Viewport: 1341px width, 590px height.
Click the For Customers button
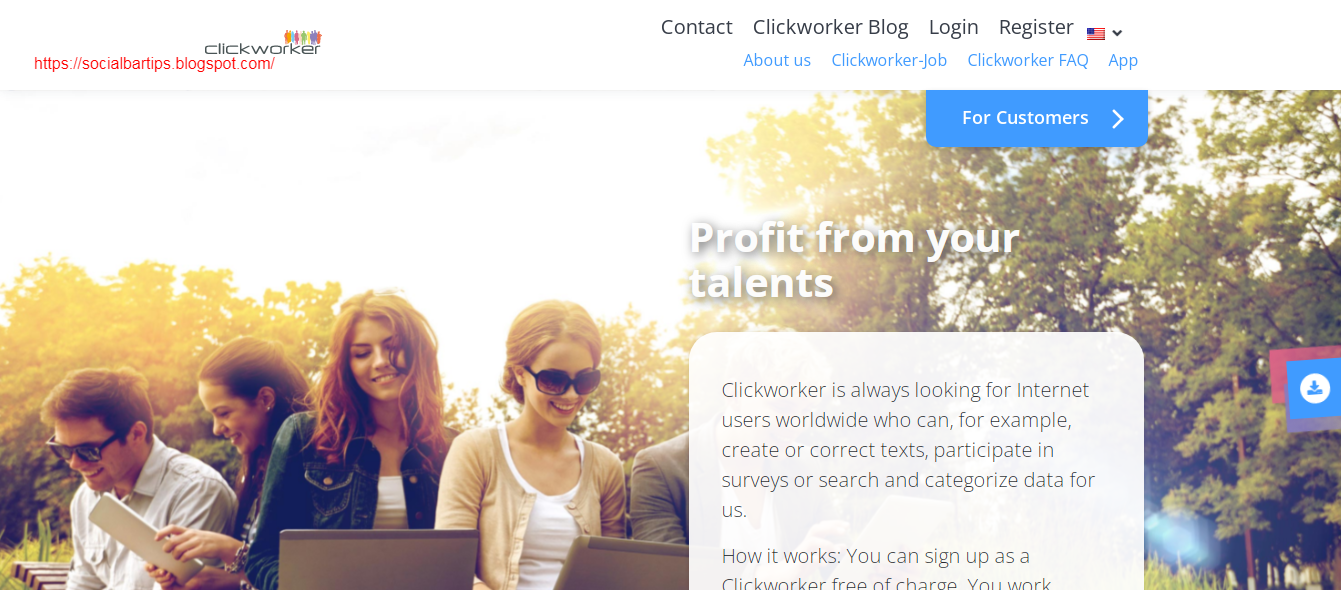[x=1036, y=118]
